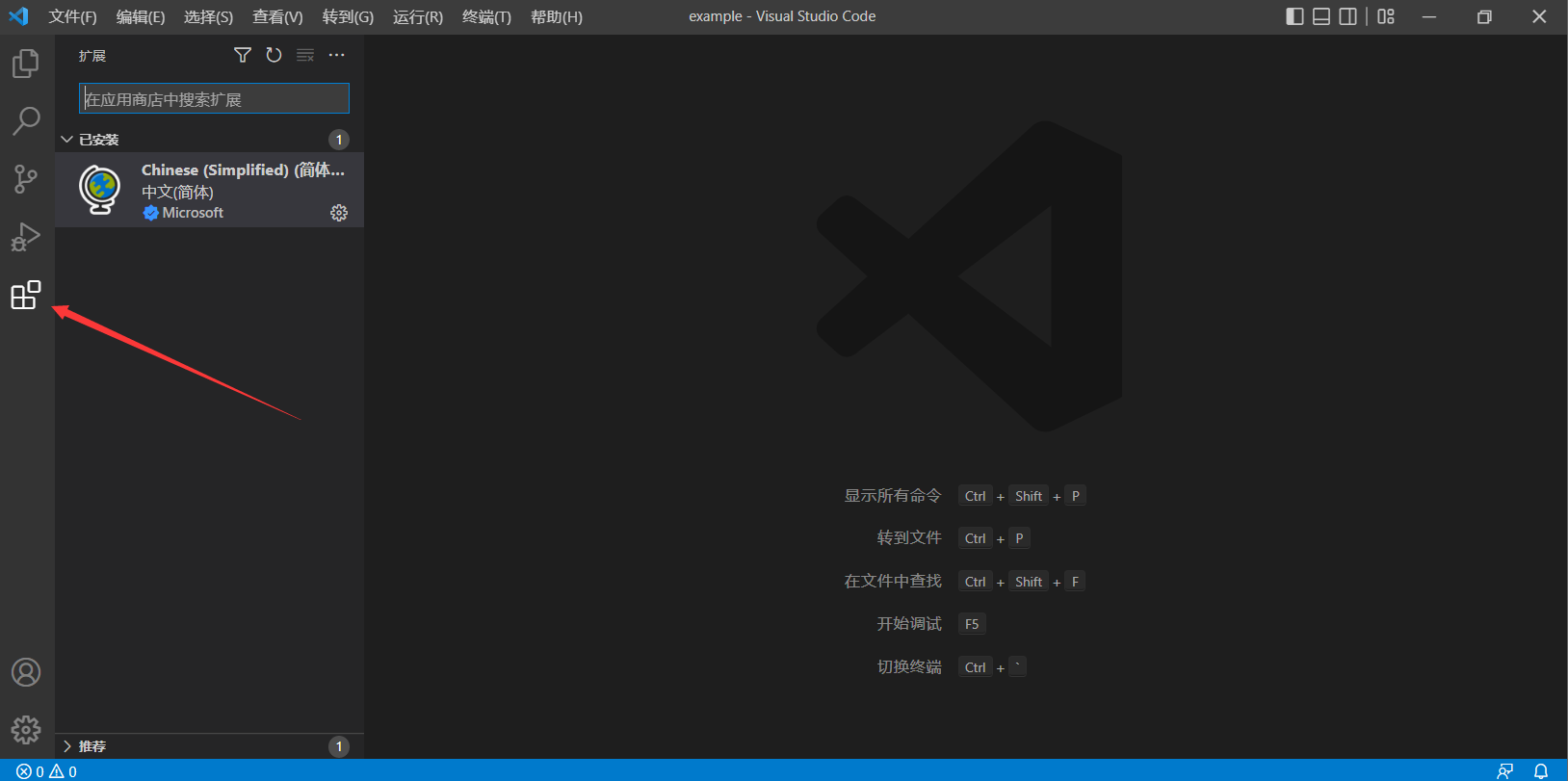Image resolution: width=1568 pixels, height=781 pixels.
Task: Toggle the bottom panel layout
Action: (1321, 16)
